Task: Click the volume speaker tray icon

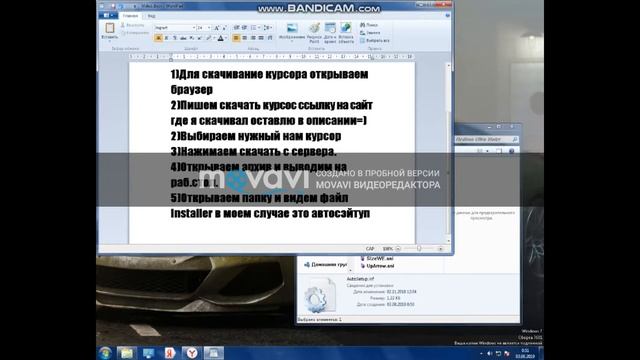Action: point(490,353)
